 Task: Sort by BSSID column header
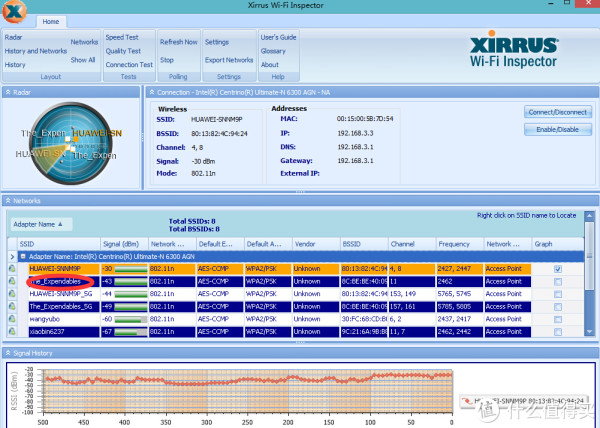(364, 244)
